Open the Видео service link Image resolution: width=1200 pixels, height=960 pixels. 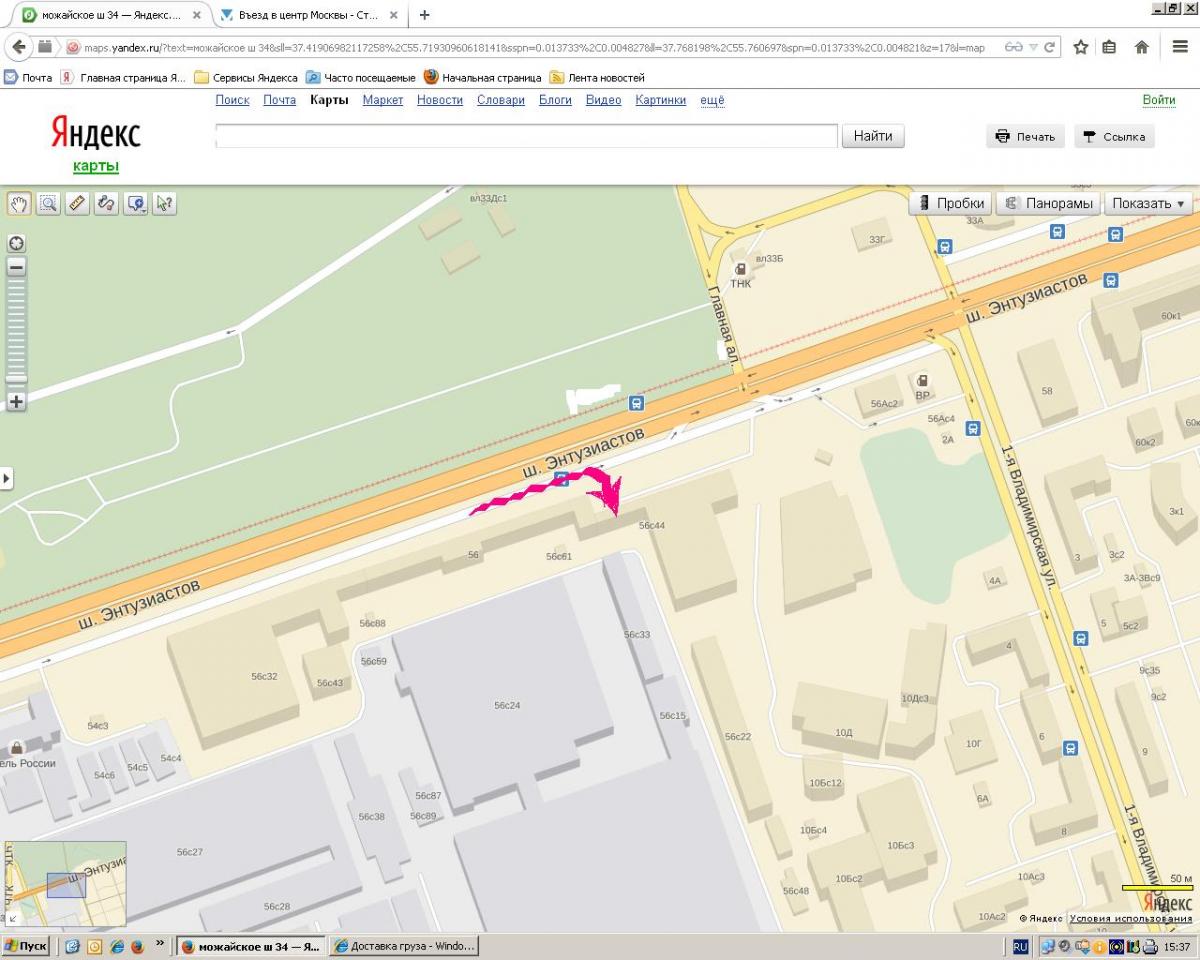coord(603,100)
